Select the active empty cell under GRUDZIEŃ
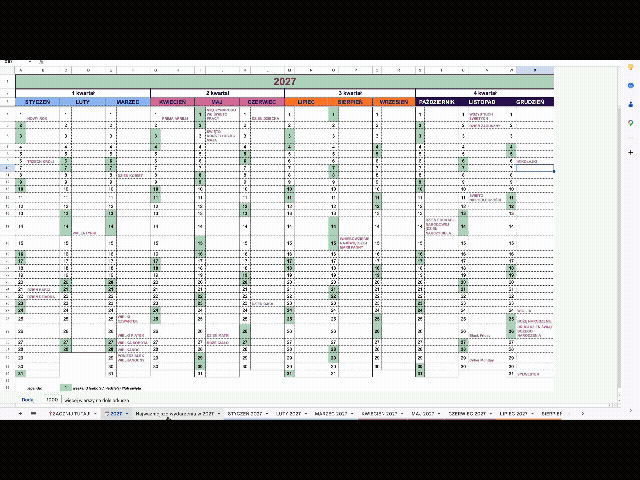 [535, 168]
